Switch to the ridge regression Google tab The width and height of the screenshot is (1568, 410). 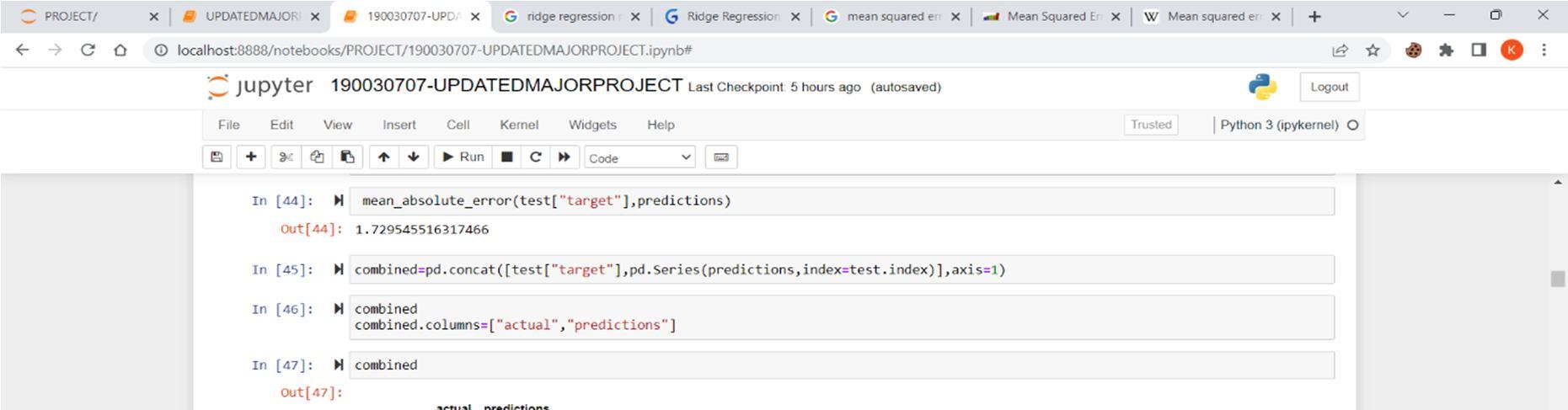click(570, 16)
